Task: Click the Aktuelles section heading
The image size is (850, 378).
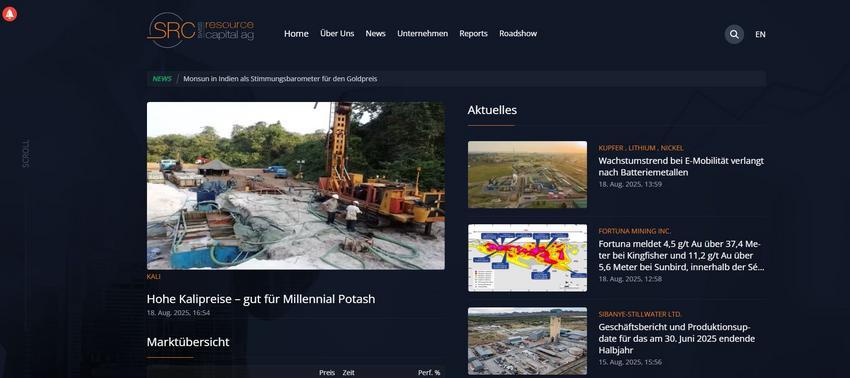Action: [492, 110]
